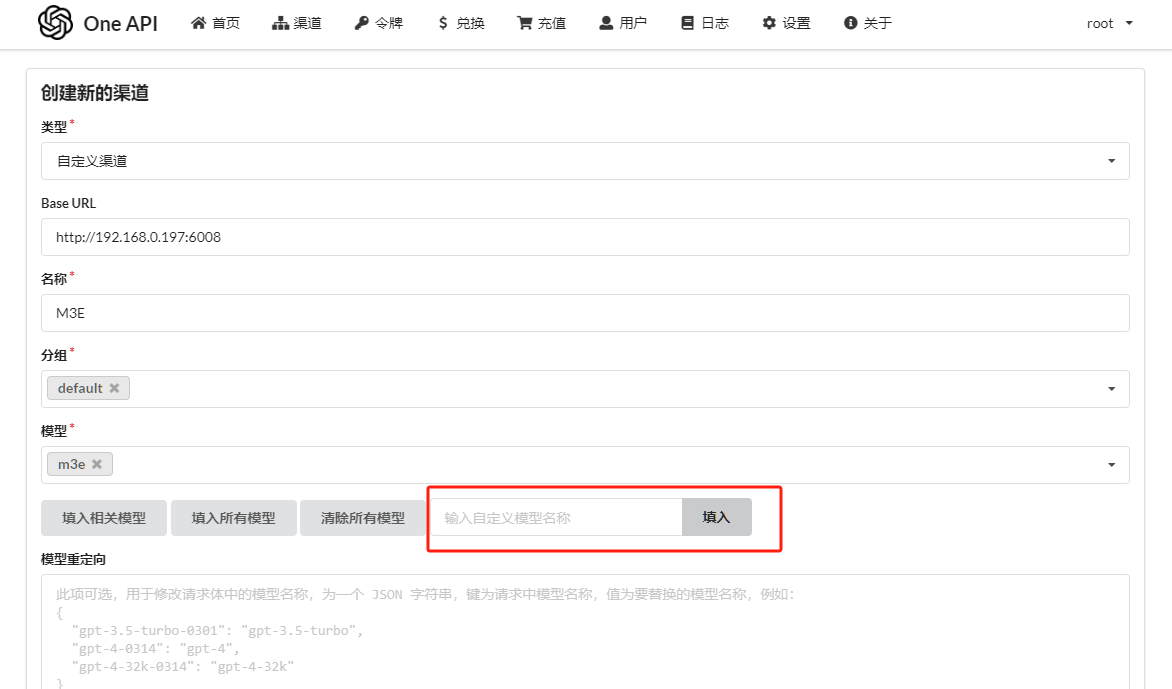Viewport: 1172px width, 689px height.
Task: Click the 日志 logs icon
Action: point(686,22)
